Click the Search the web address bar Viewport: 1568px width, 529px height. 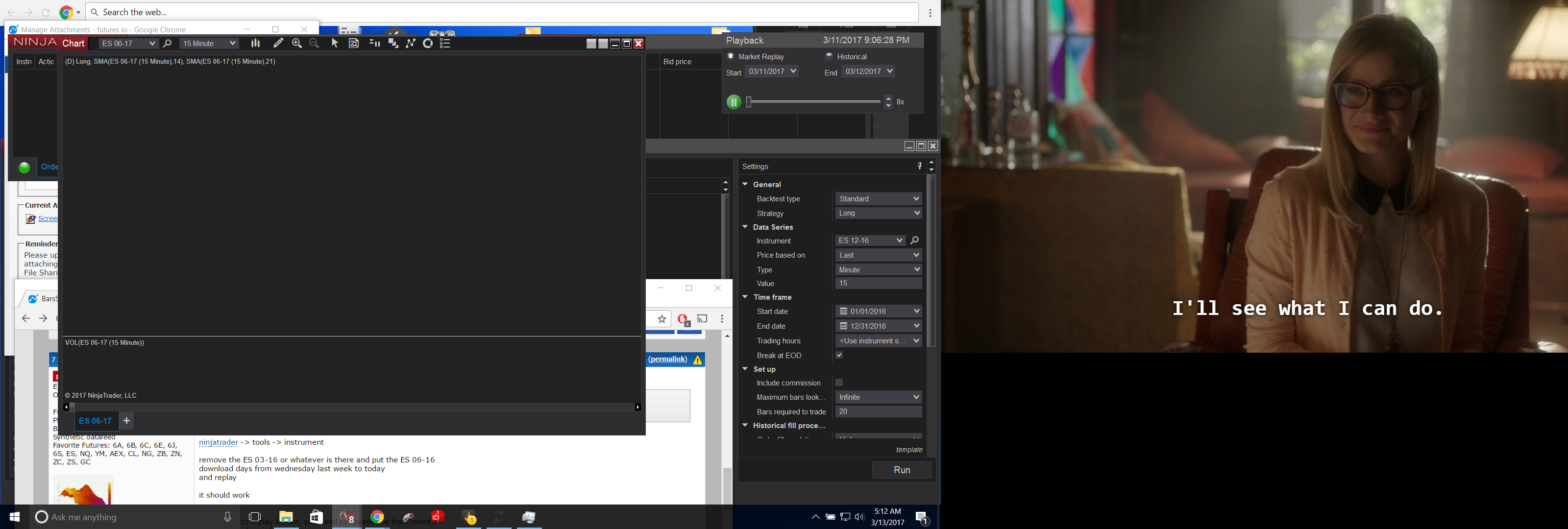coord(502,12)
